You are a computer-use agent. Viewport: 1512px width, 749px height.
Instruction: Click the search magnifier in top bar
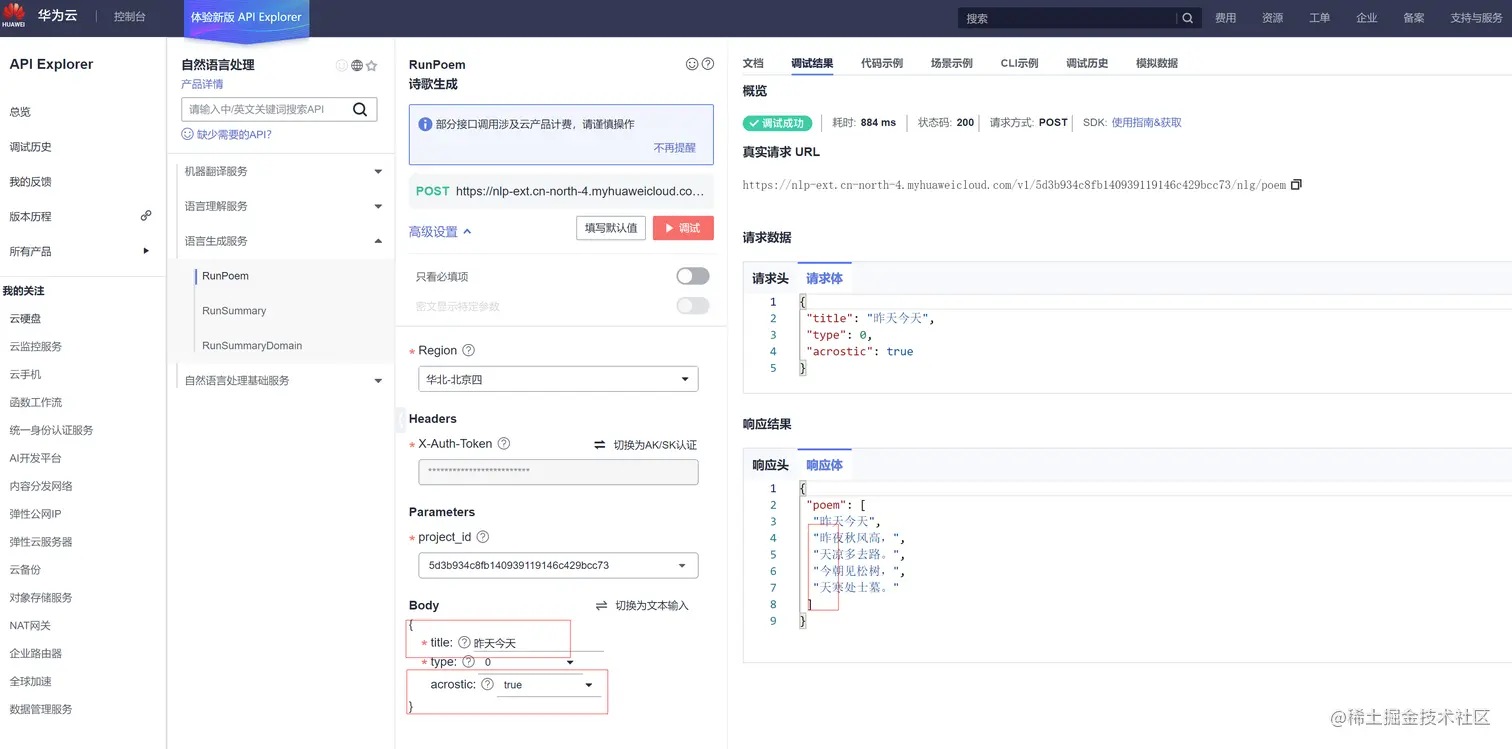(x=1187, y=18)
